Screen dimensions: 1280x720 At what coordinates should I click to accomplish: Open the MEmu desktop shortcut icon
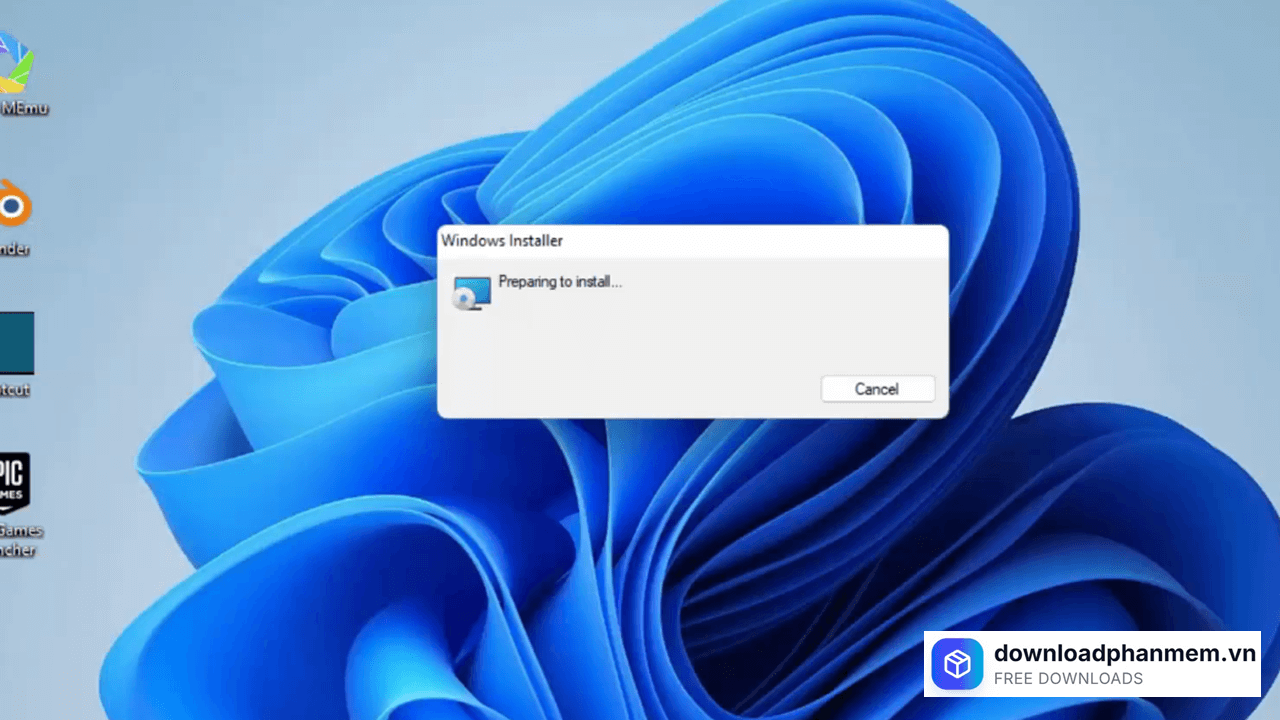click(16, 60)
